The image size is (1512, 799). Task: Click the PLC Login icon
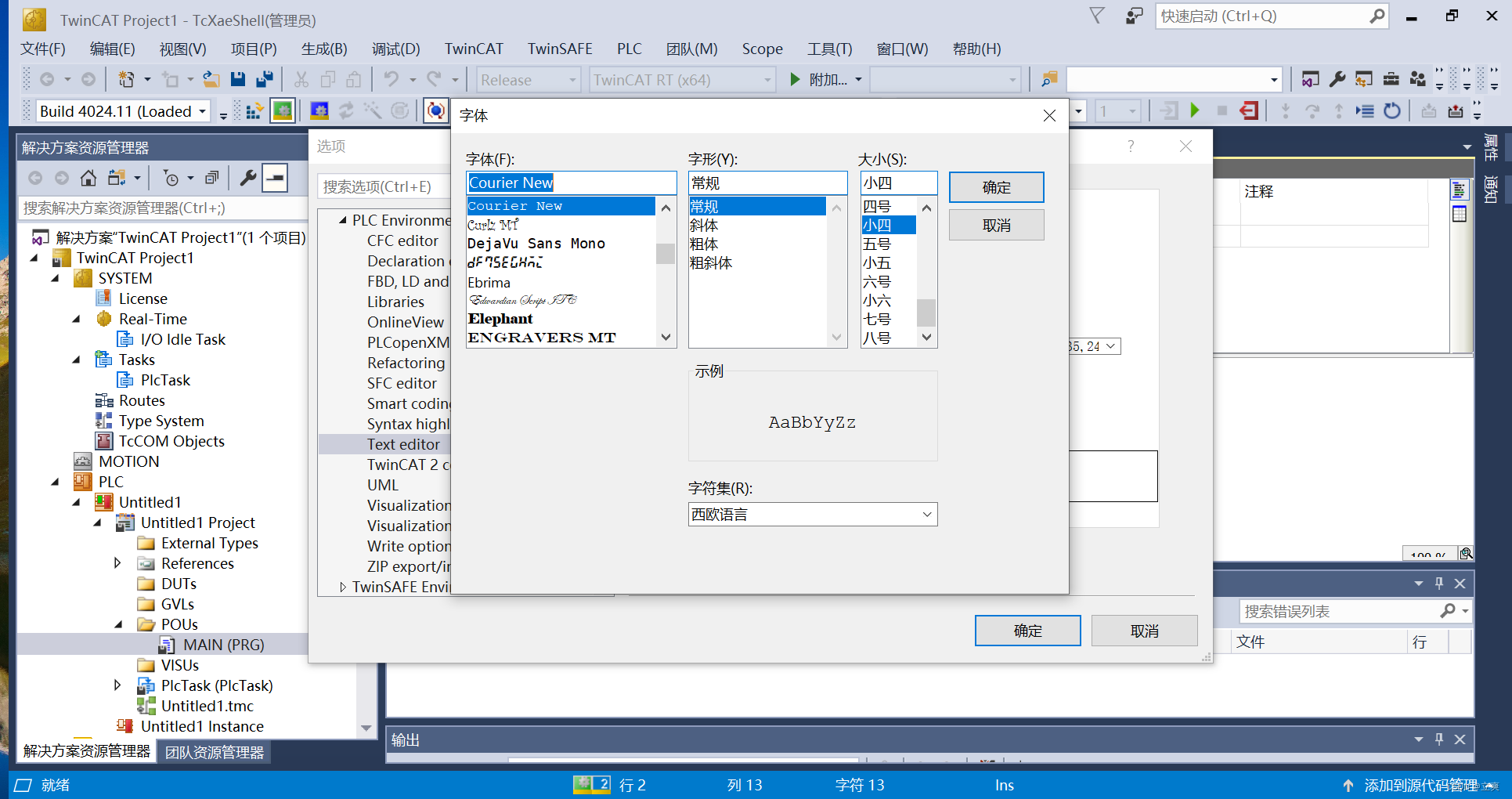[x=1168, y=111]
